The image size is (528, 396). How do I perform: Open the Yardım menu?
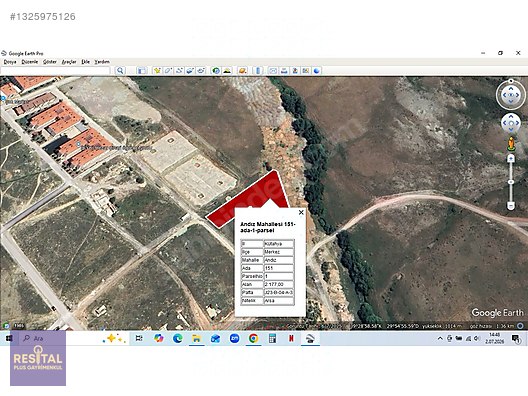click(102, 62)
